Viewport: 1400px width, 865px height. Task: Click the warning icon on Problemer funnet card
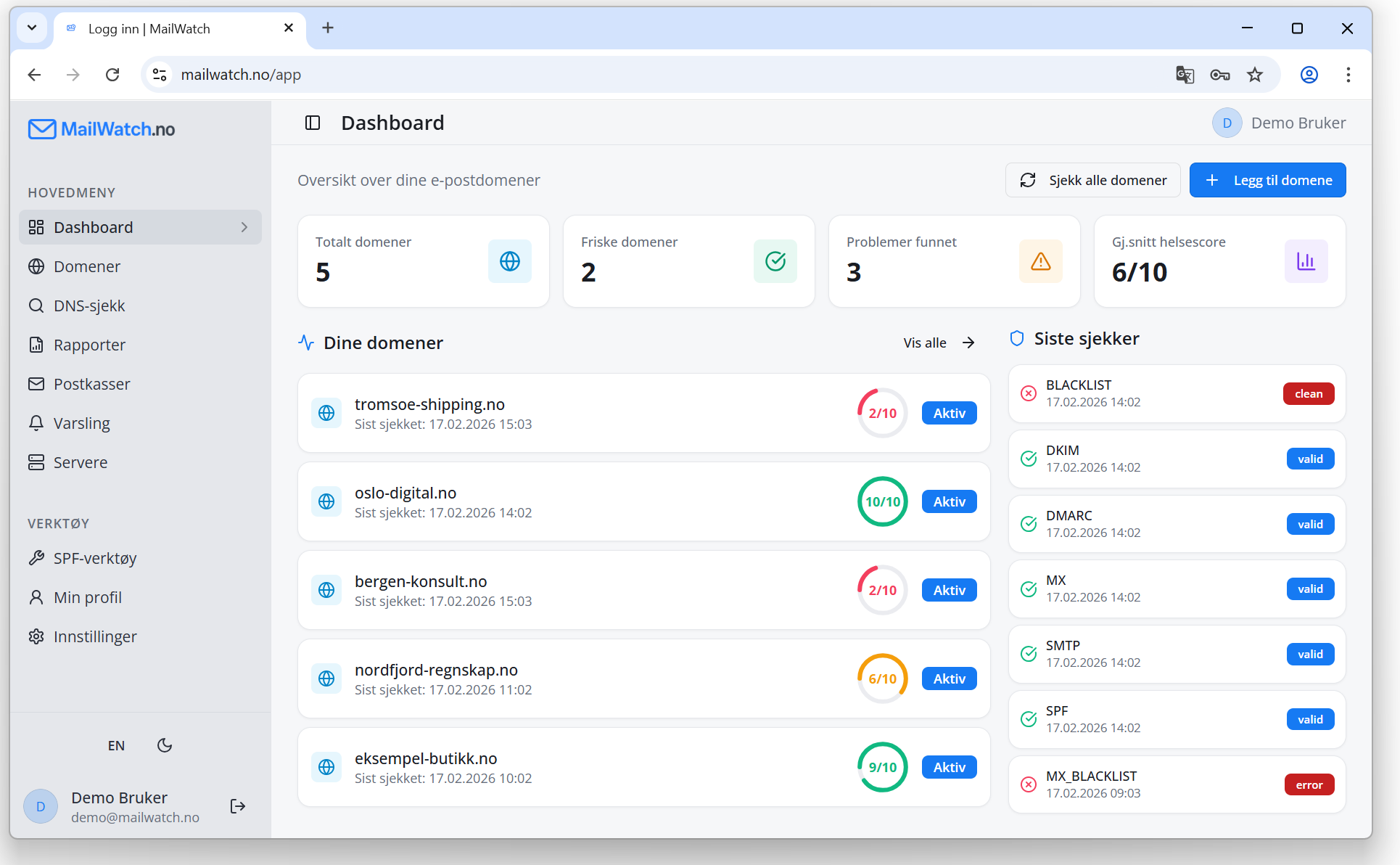coord(1040,261)
